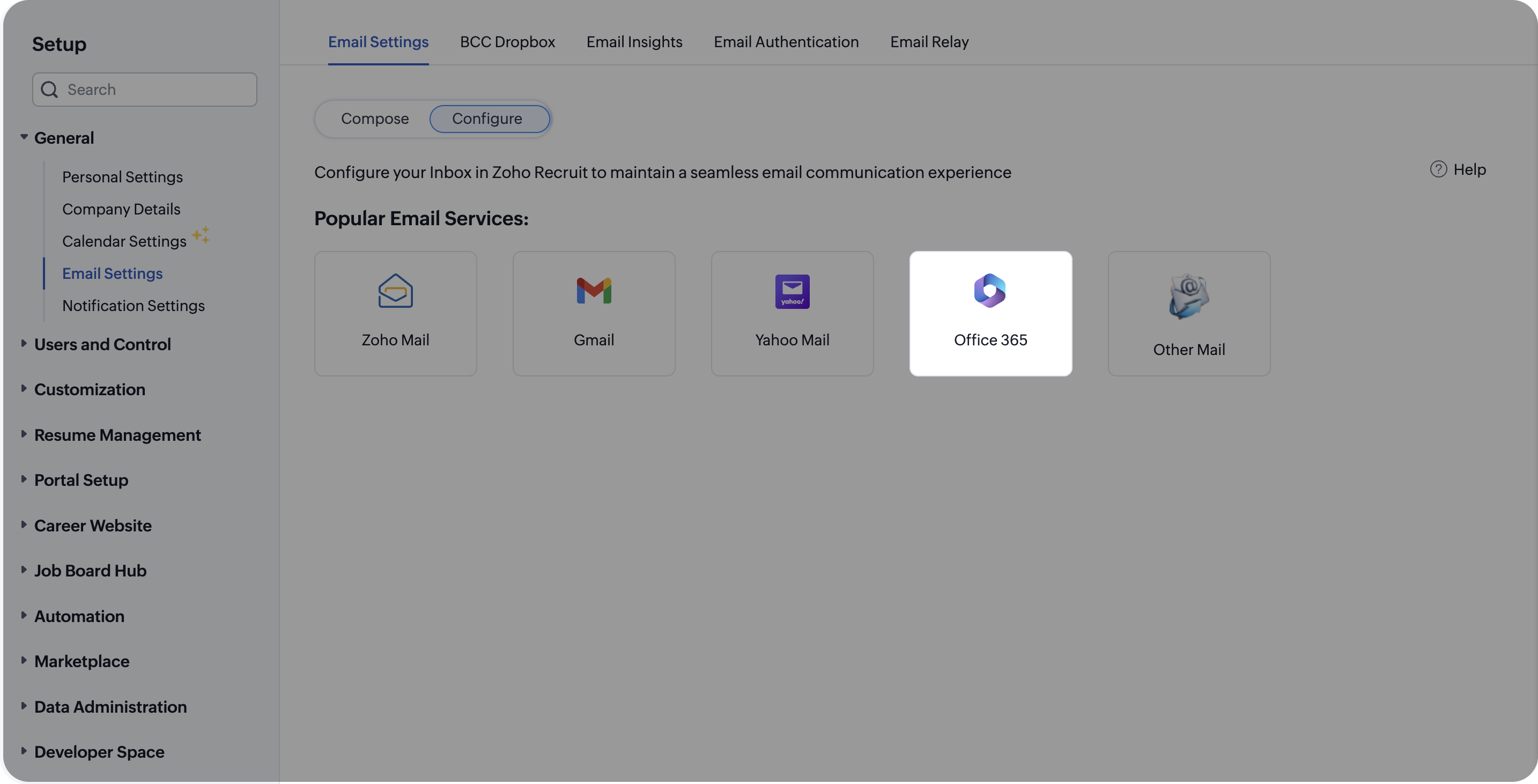Switch to Email Authentication tab
The width and height of the screenshot is (1538, 784).
click(x=786, y=42)
